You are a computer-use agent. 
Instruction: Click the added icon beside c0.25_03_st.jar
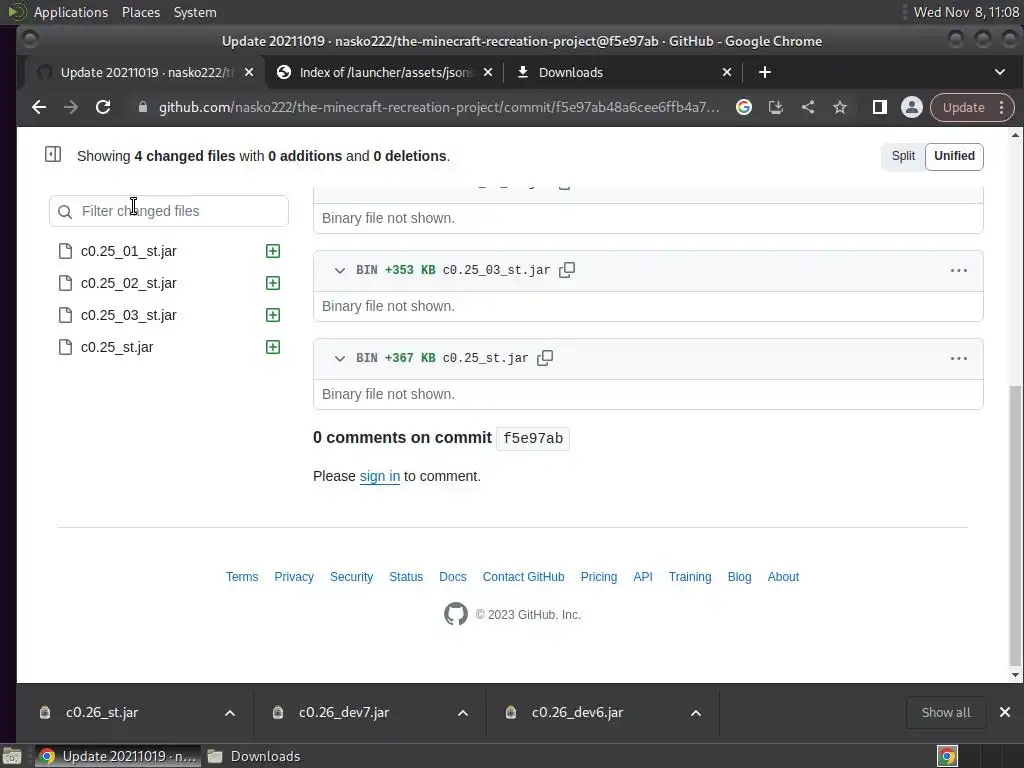273,315
